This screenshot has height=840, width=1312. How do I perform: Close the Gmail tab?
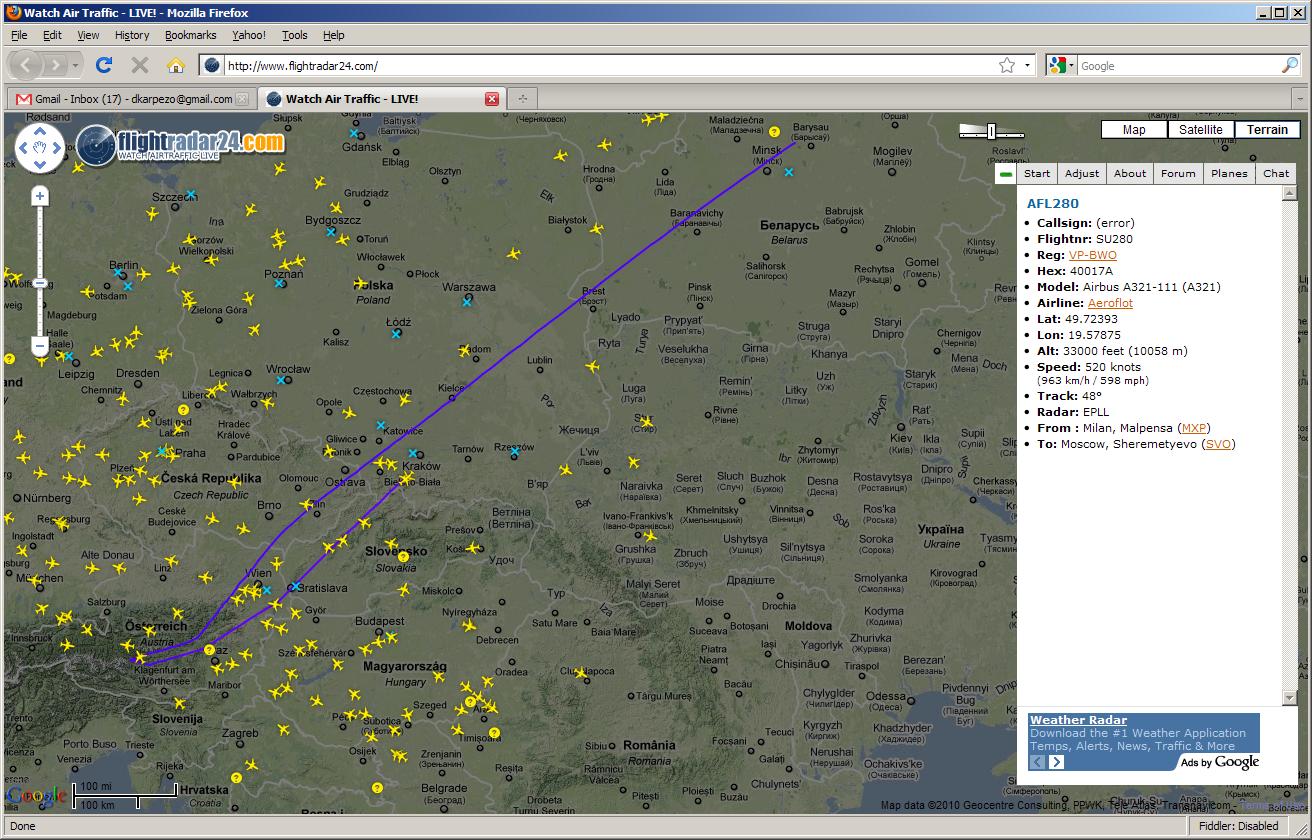tap(242, 99)
